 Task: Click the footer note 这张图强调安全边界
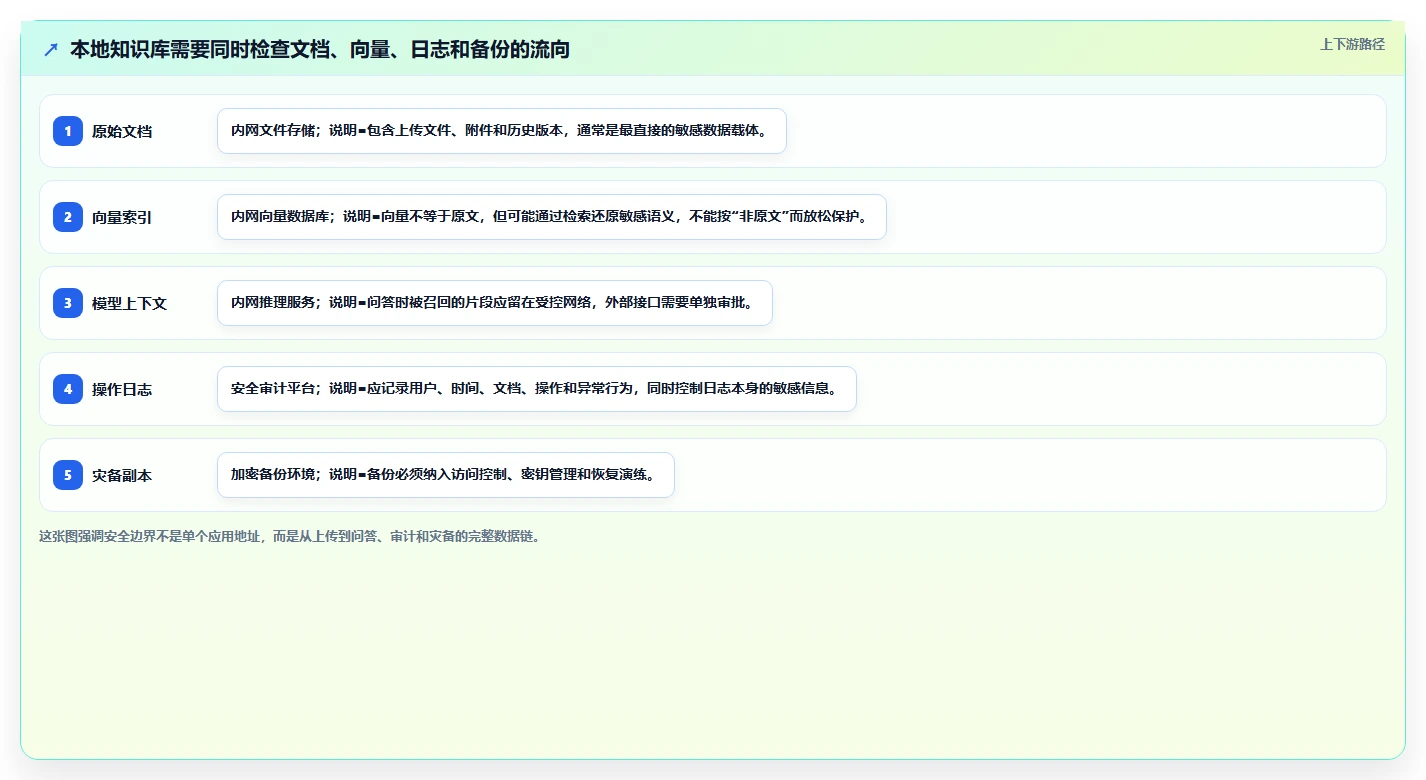290,536
